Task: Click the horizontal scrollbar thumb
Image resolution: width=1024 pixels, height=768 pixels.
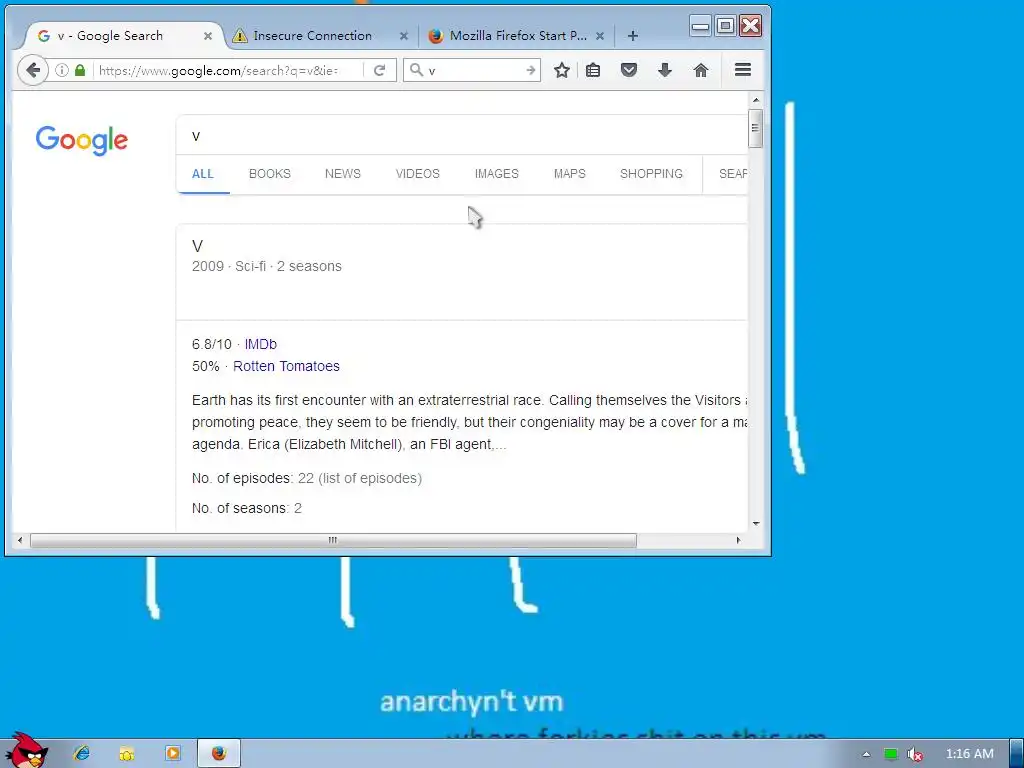Action: coord(333,540)
